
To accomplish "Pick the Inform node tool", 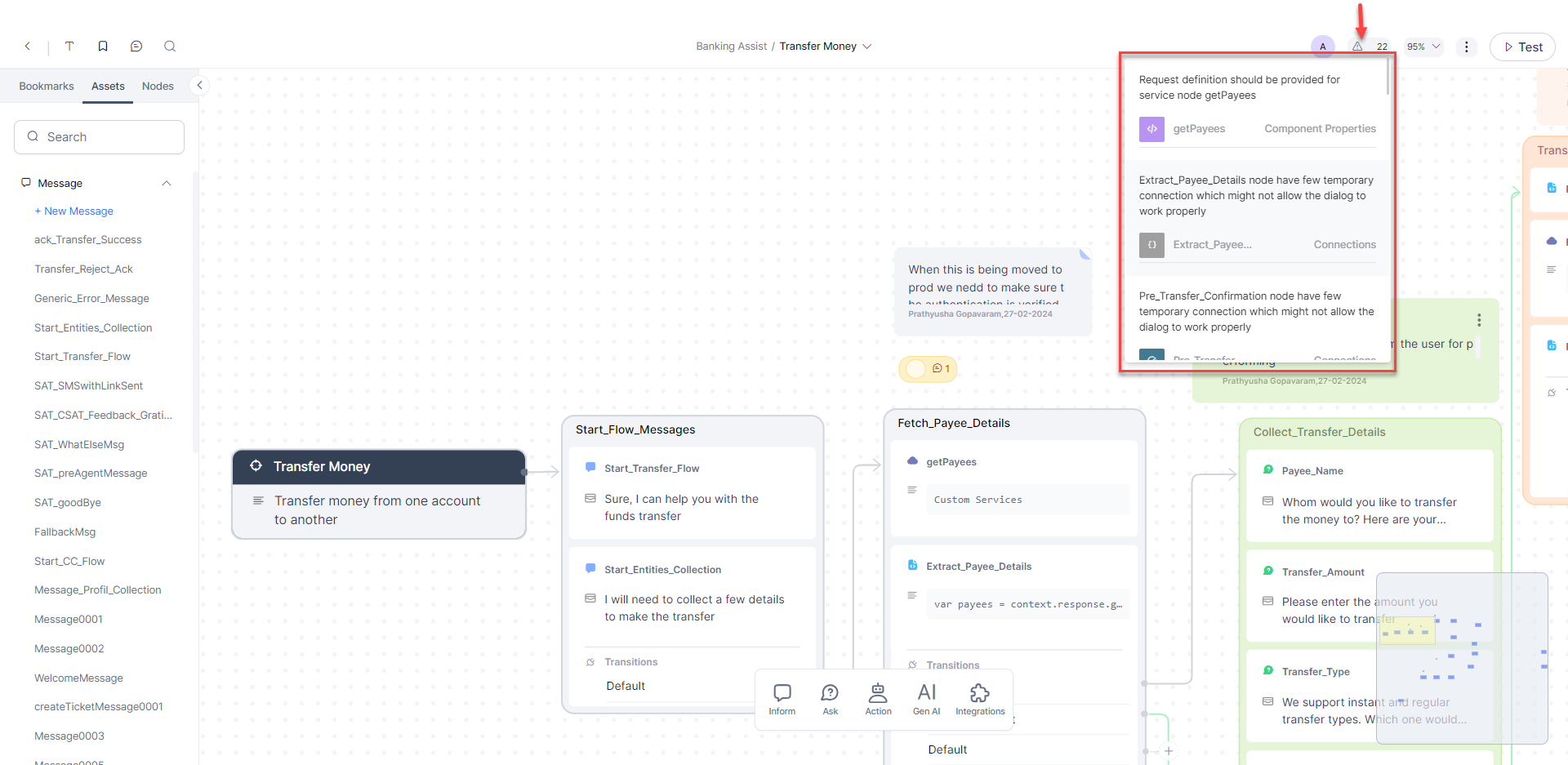I will [782, 699].
